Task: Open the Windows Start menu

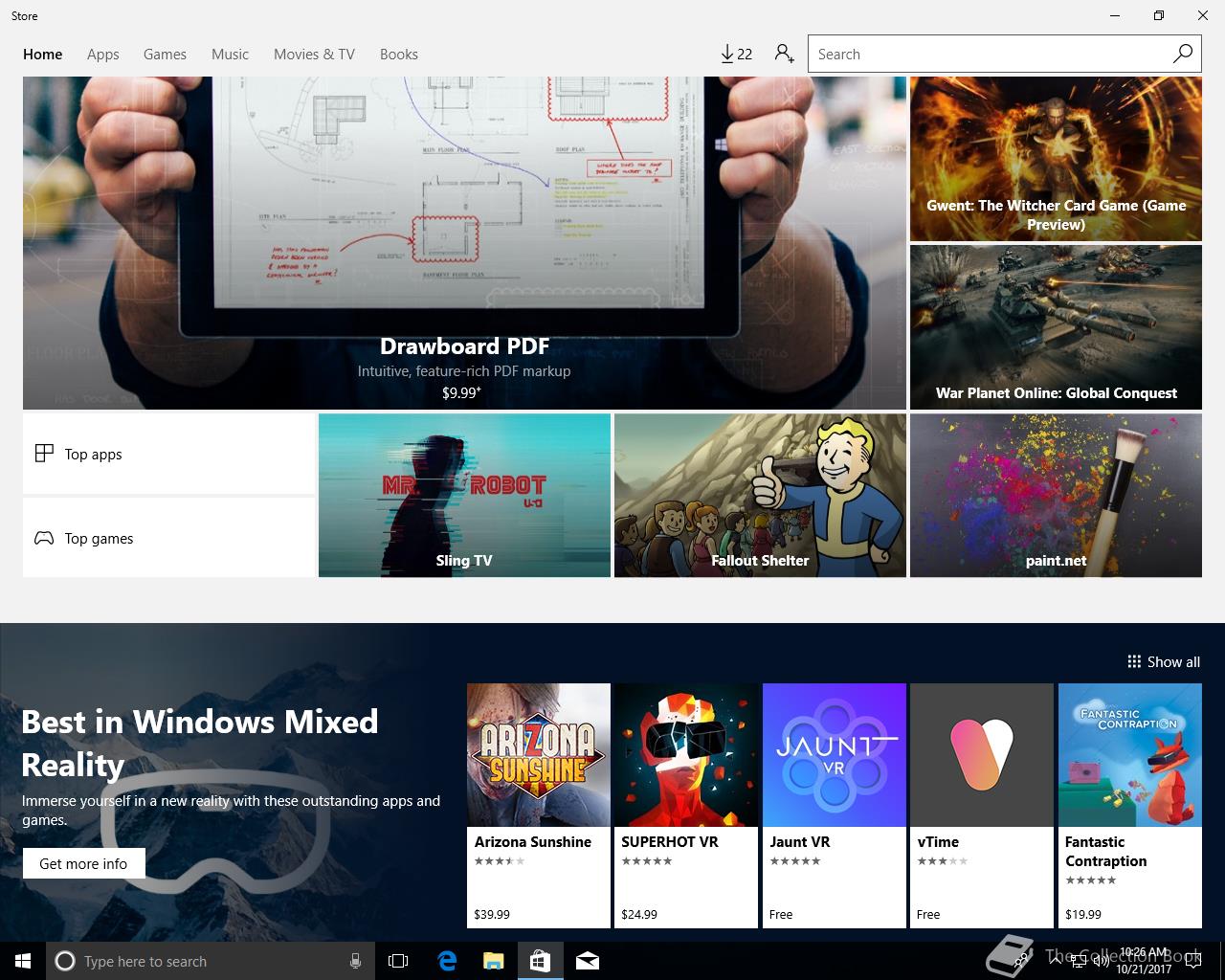Action: [23, 961]
